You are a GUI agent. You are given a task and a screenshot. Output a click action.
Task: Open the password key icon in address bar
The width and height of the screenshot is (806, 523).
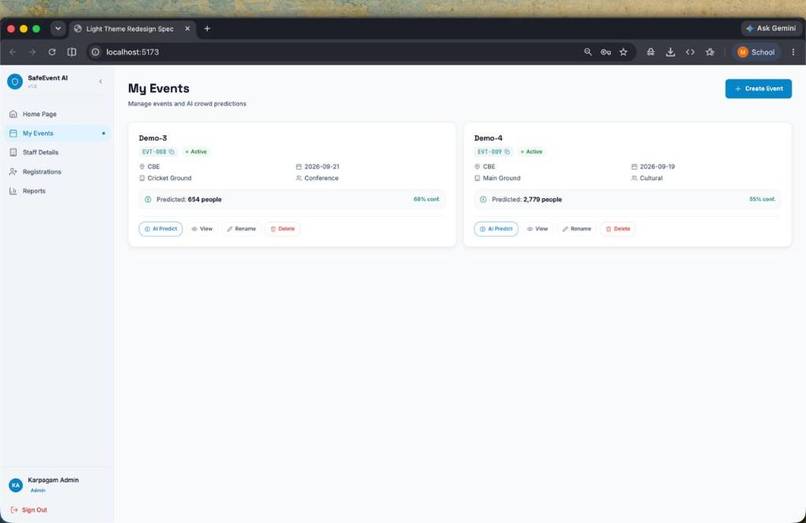606,52
